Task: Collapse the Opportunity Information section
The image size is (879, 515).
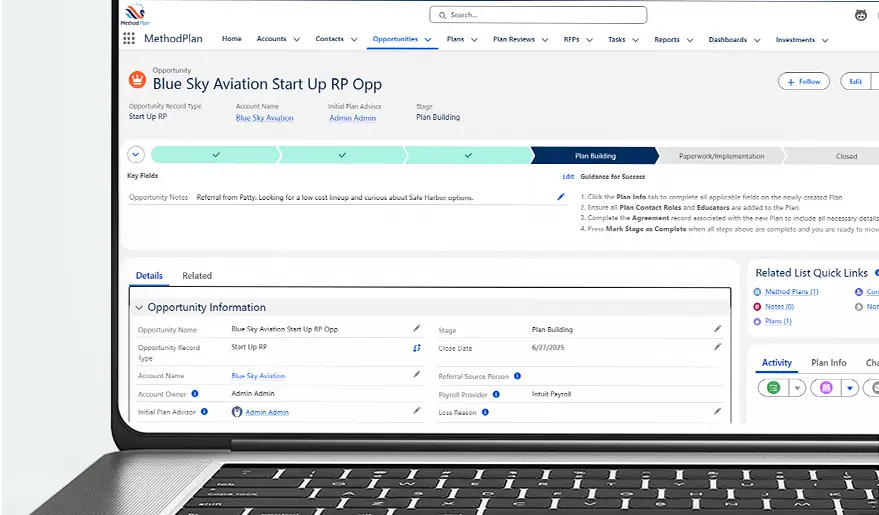Action: click(x=139, y=308)
